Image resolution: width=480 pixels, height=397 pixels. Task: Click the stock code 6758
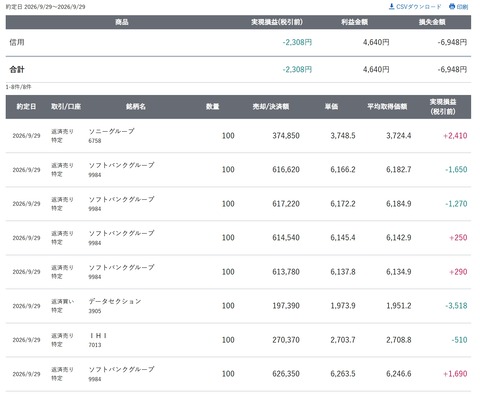95,141
